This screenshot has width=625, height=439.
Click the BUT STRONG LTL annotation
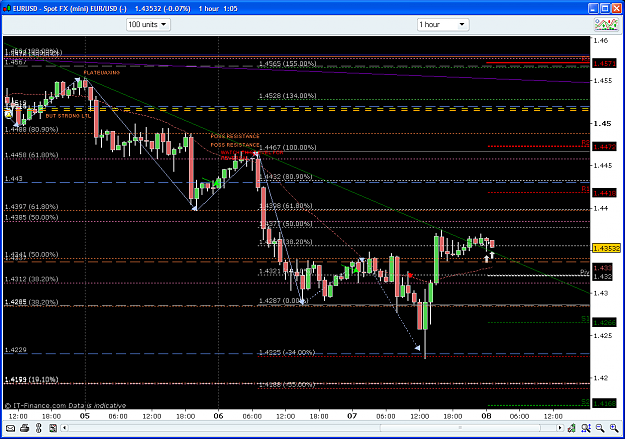(68, 116)
